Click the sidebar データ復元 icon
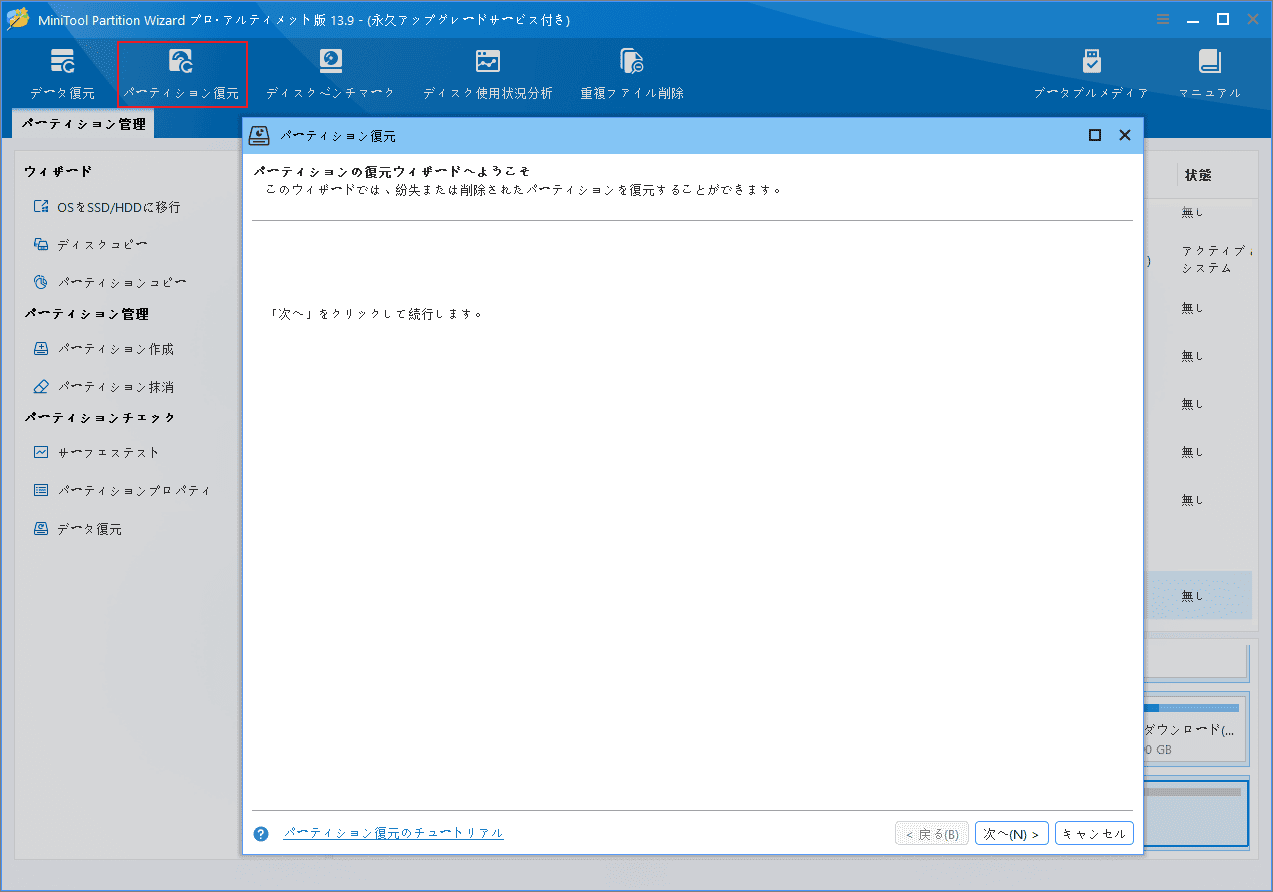Viewport: 1273px width, 892px height. (x=41, y=528)
